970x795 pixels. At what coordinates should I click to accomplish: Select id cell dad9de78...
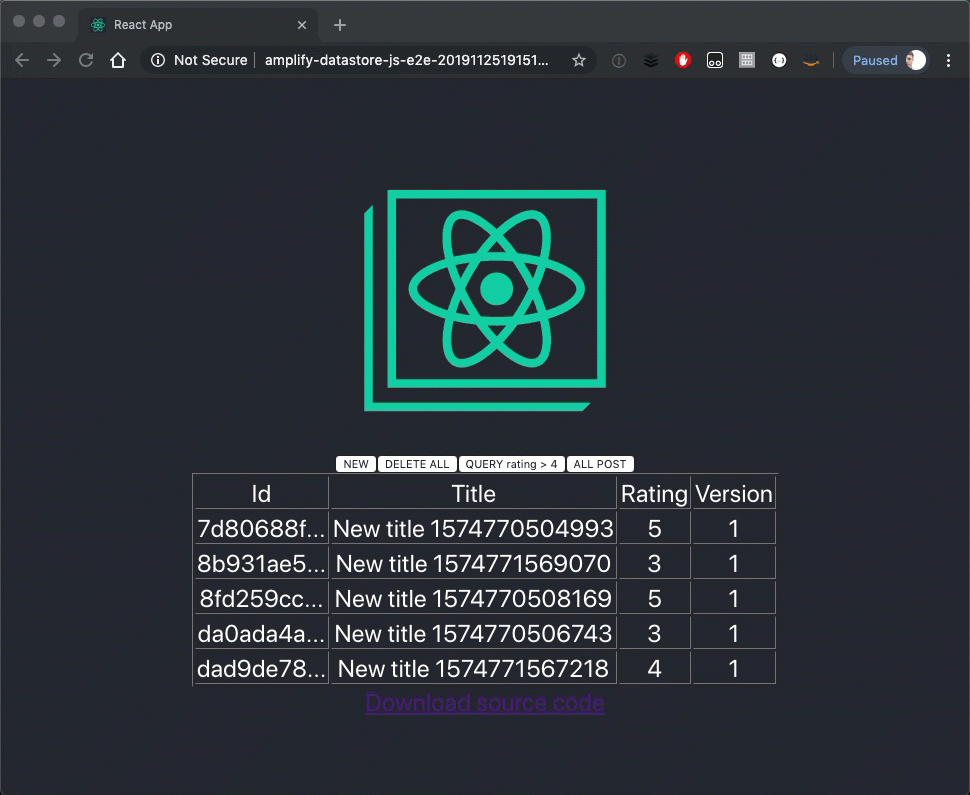click(x=261, y=669)
